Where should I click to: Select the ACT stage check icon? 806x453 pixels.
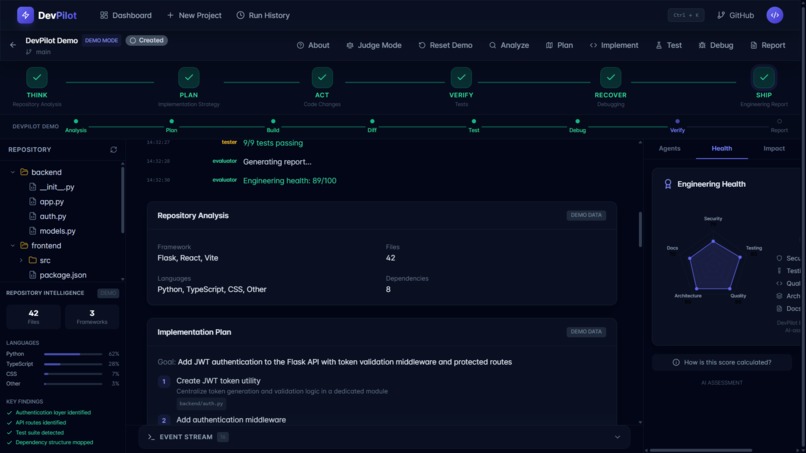click(322, 78)
